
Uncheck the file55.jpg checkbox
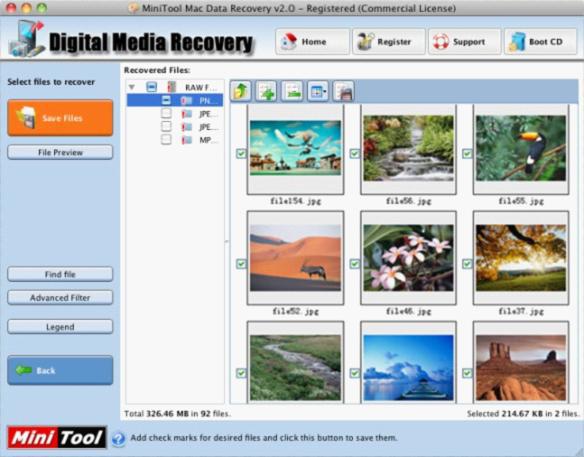pos(467,153)
